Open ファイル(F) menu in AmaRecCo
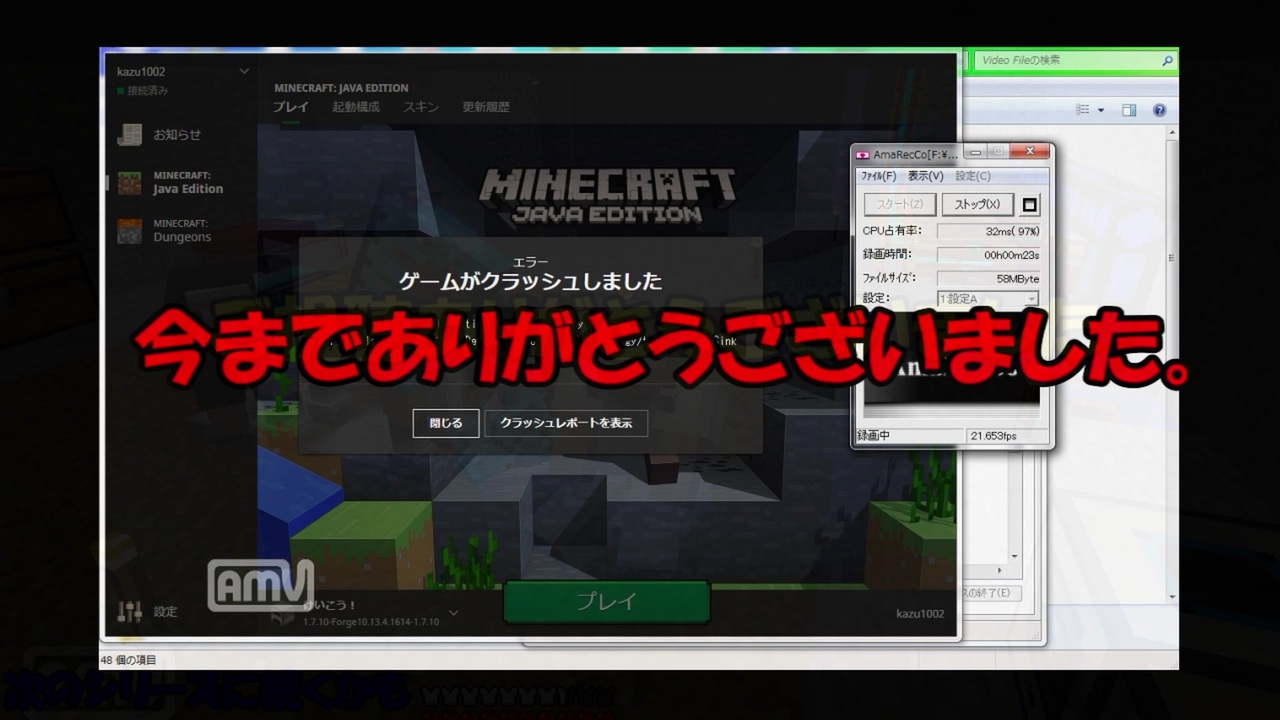1280x720 pixels. point(879,176)
